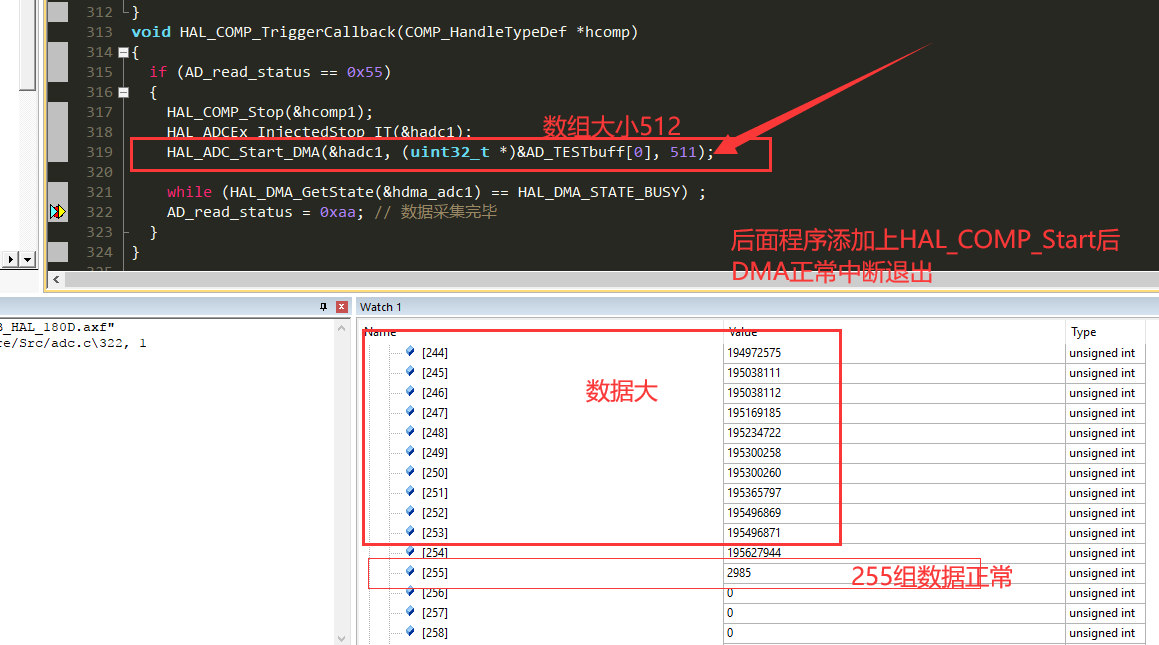Click the value 194972575
1159x645 pixels.
[x=753, y=352]
